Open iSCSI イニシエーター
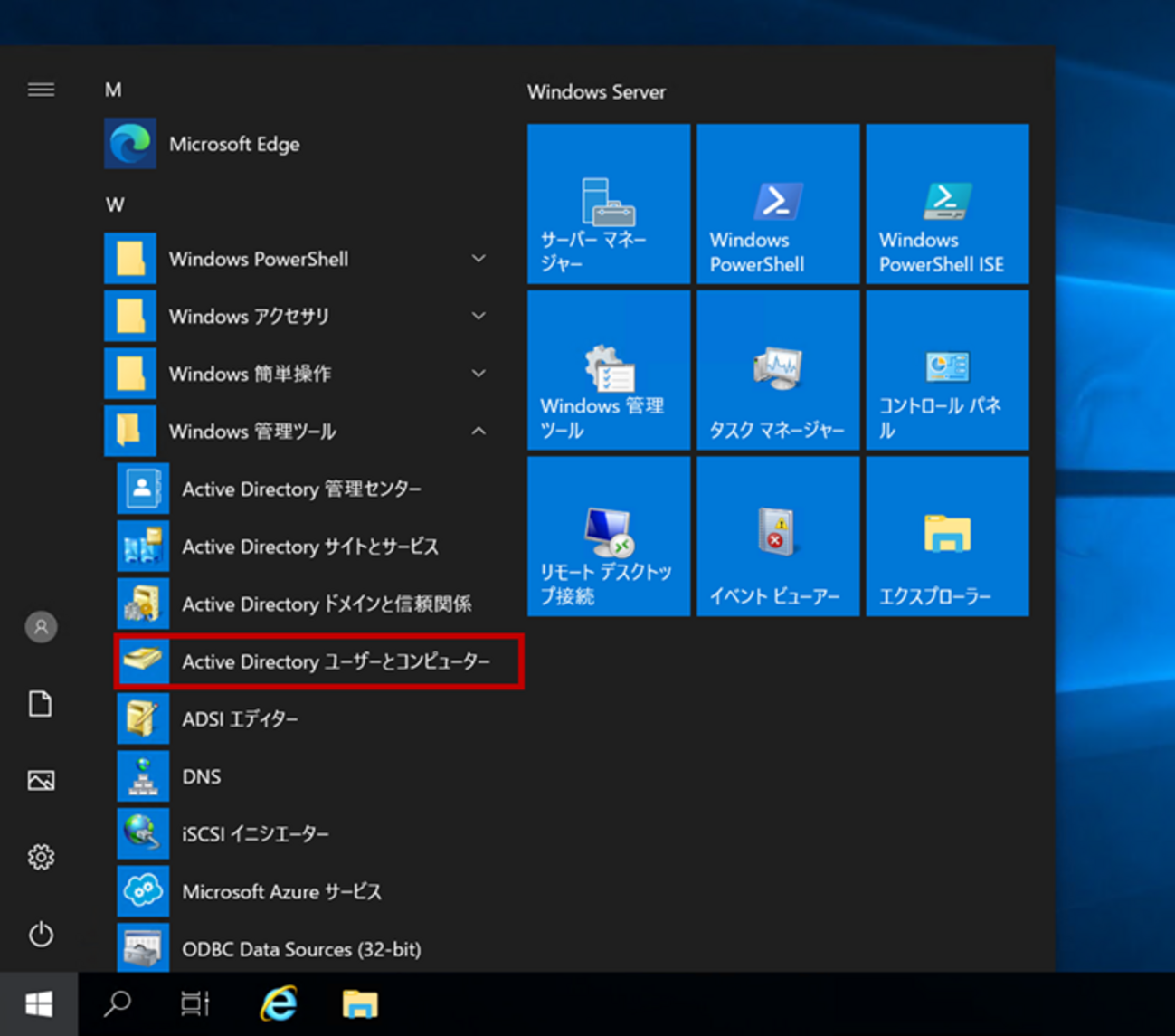The width and height of the screenshot is (1175, 1036). tap(255, 834)
